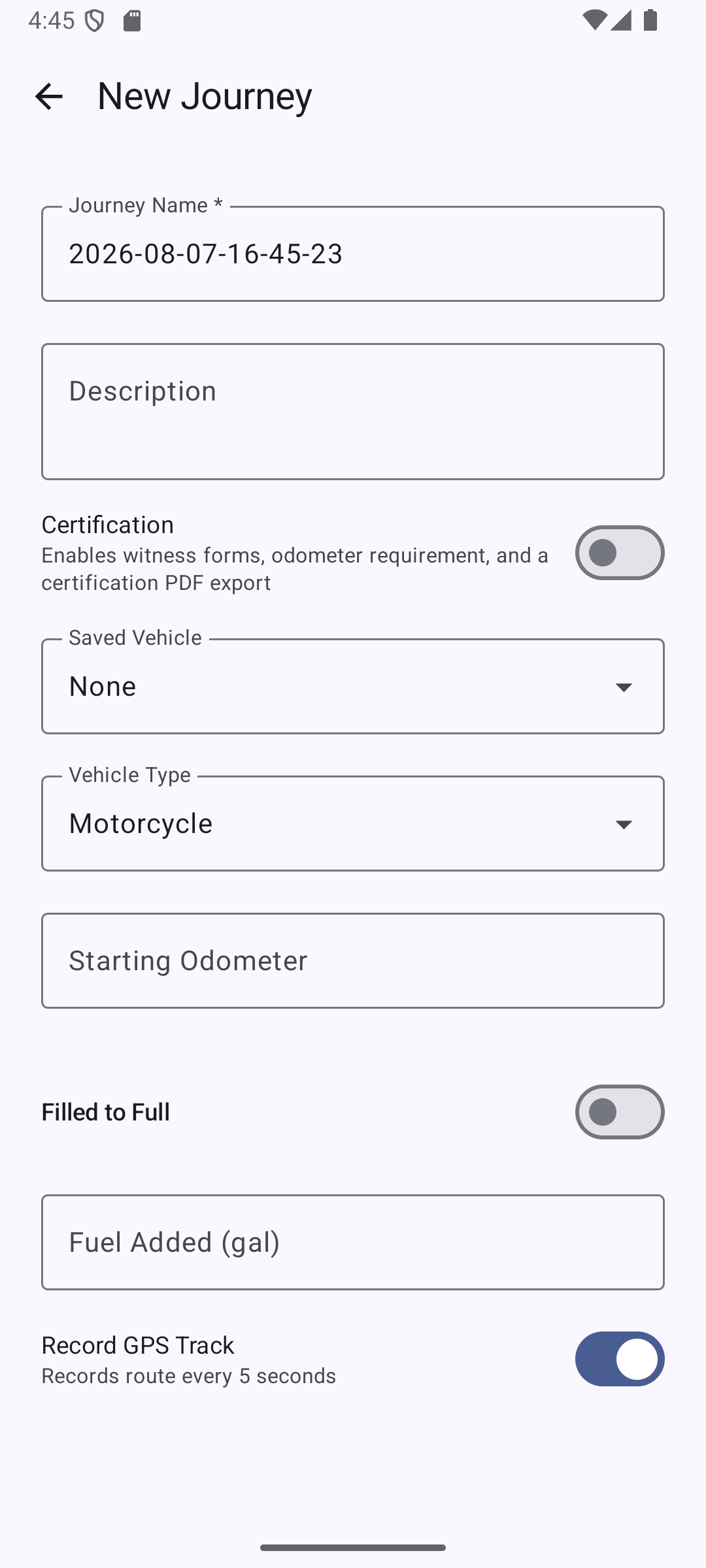Select the Starting Odometer field

353,960
